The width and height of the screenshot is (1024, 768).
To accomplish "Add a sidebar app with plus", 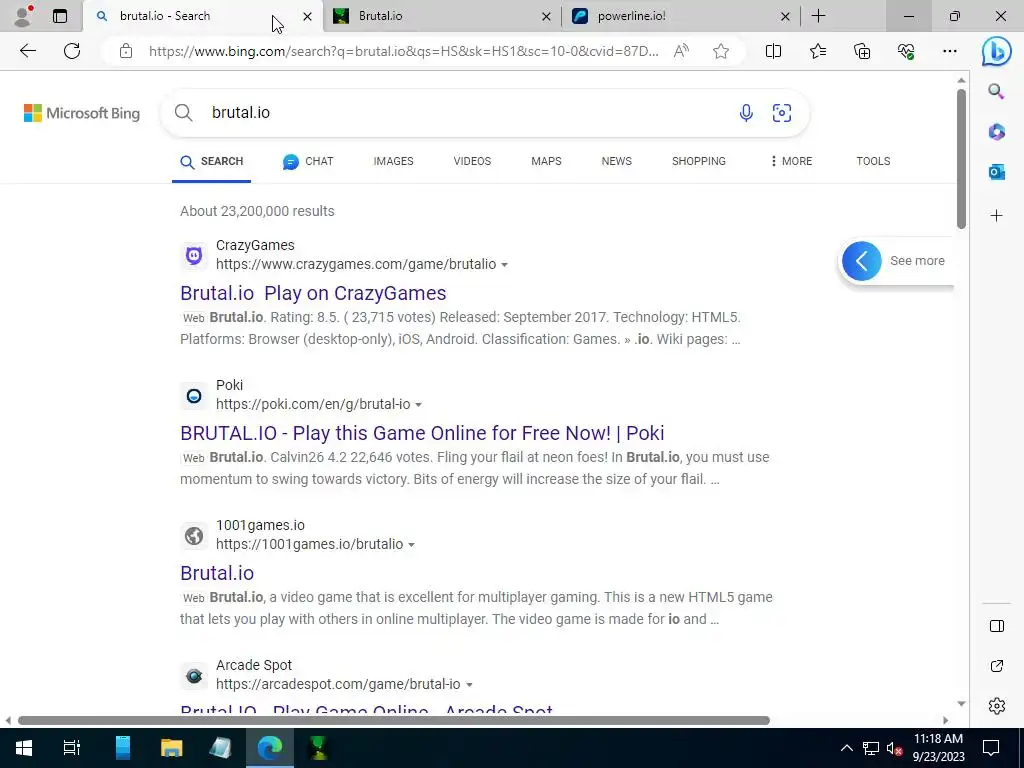I will click(996, 216).
